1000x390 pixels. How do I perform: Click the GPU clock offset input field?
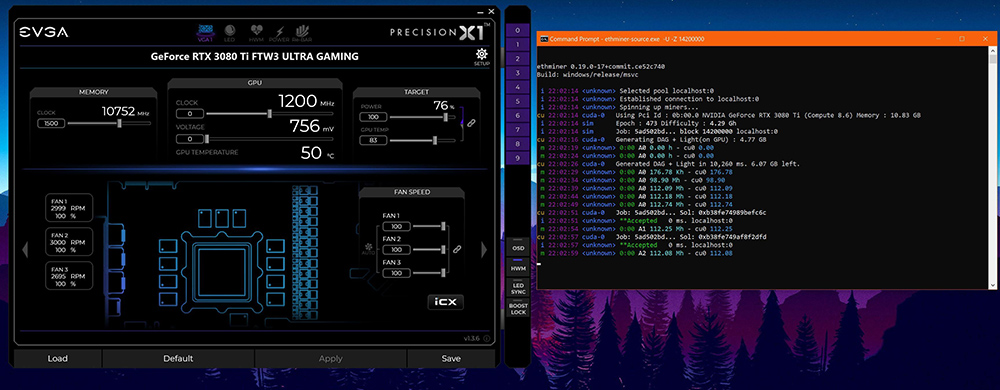click(x=189, y=113)
